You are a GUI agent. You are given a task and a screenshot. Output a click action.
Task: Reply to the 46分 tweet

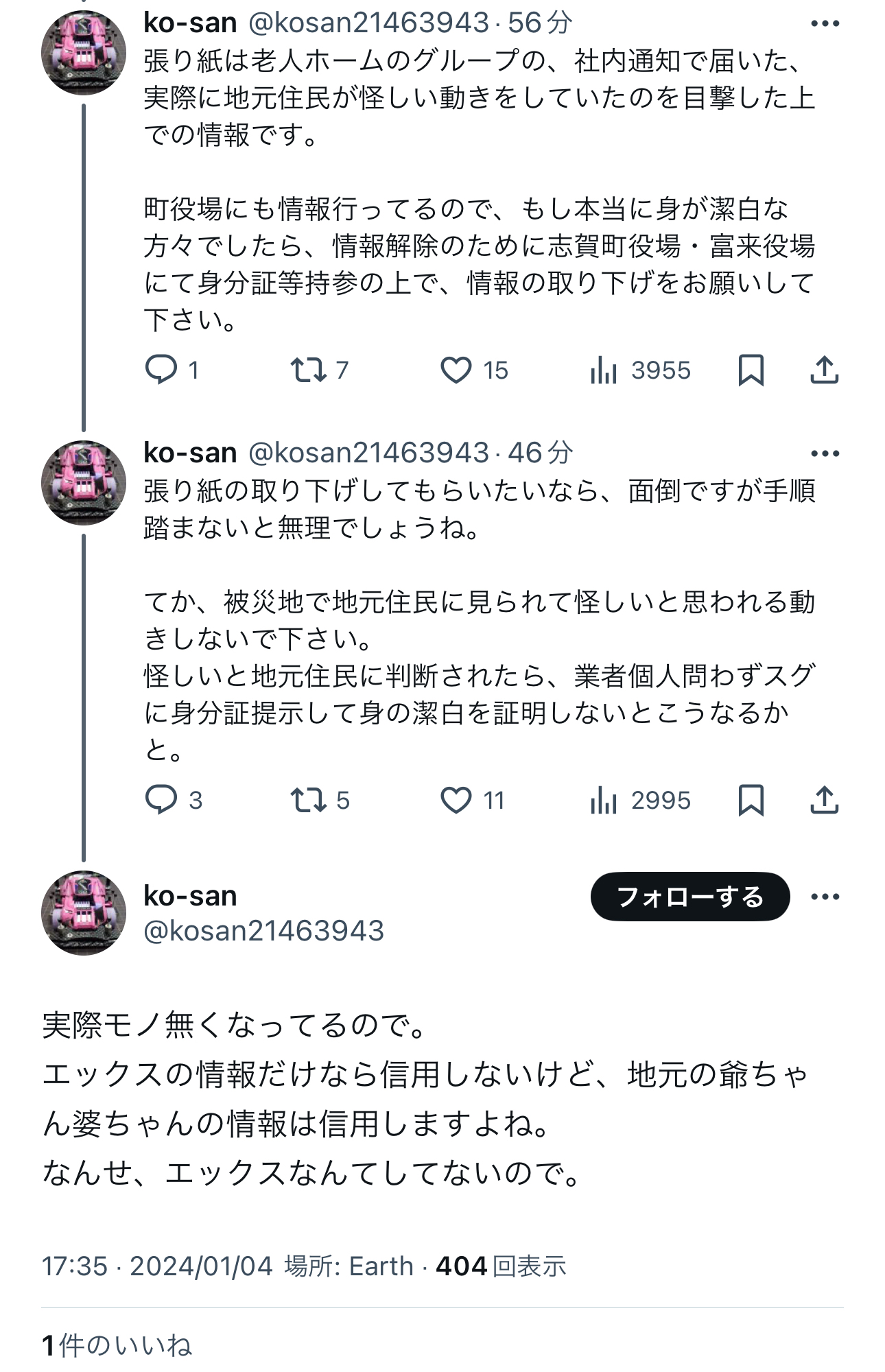pos(161,800)
